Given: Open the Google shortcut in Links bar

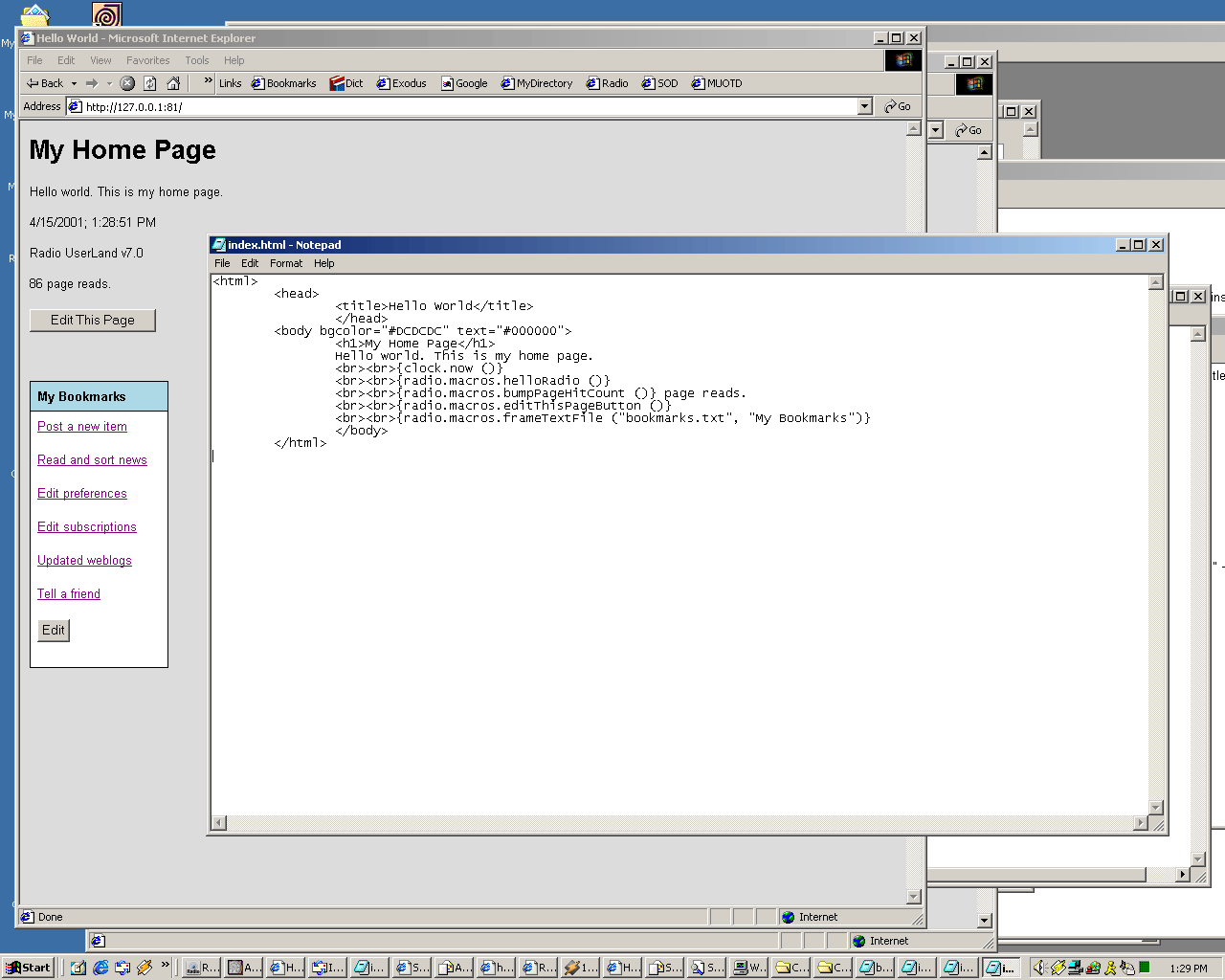Looking at the screenshot, I should pyautogui.click(x=464, y=83).
